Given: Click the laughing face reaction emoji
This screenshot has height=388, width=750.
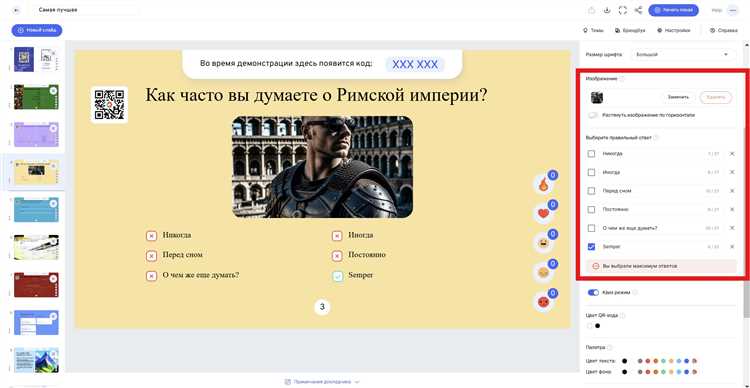Looking at the screenshot, I should pos(543,244).
